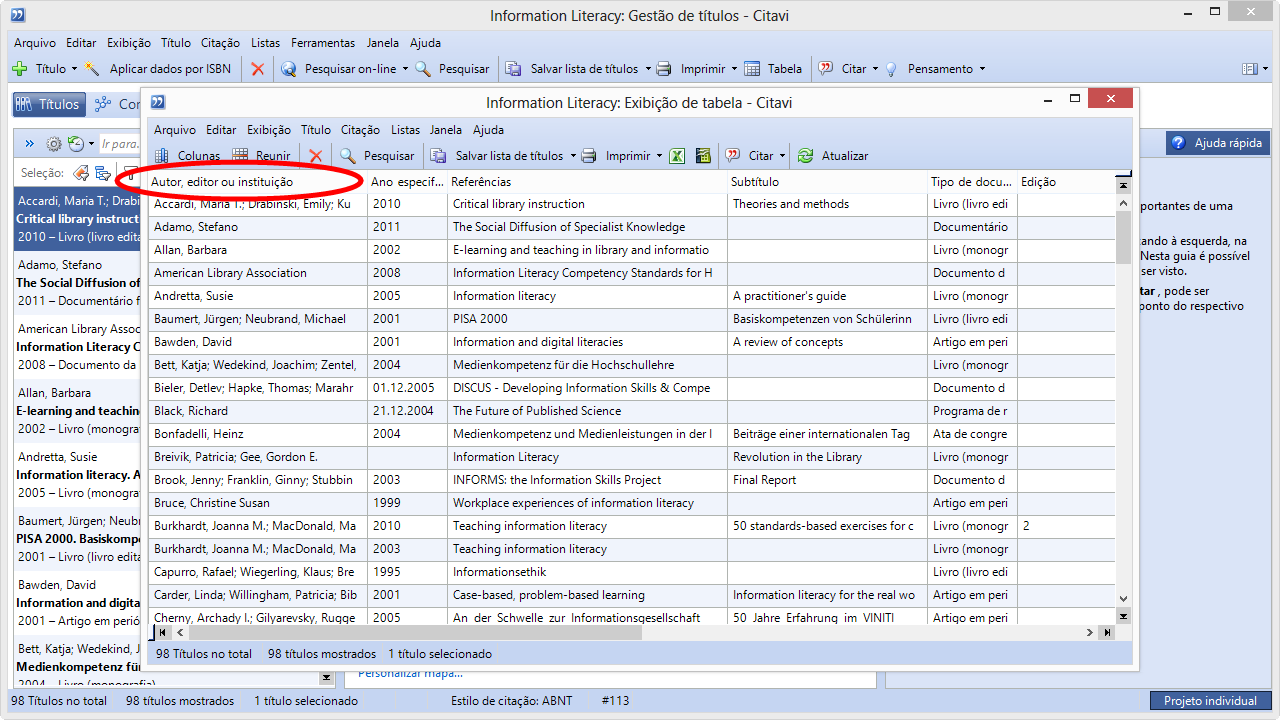Switch to Títulos tab in main window
1280x720 pixels.
pos(48,104)
